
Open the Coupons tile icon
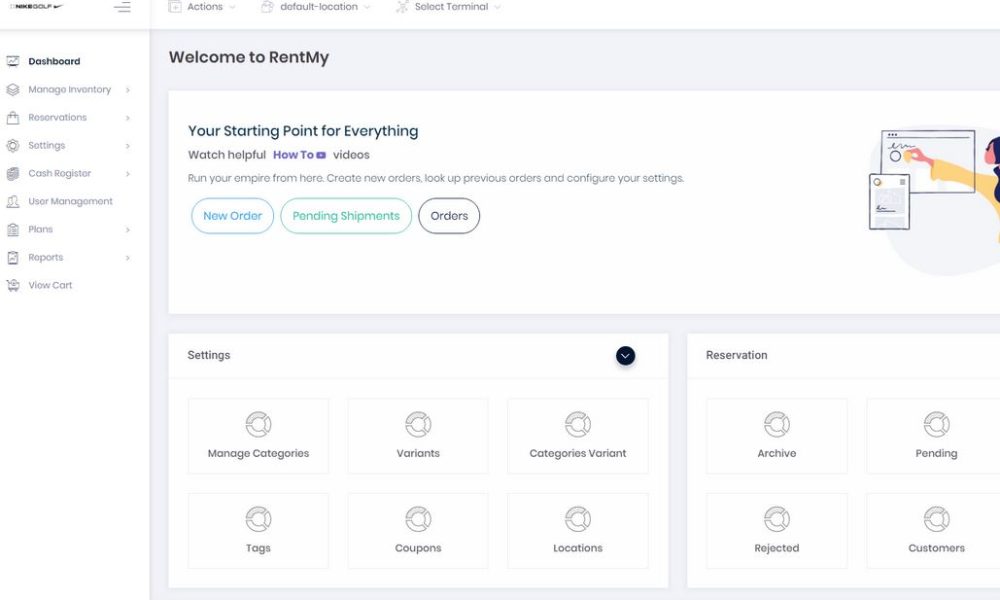tap(418, 520)
